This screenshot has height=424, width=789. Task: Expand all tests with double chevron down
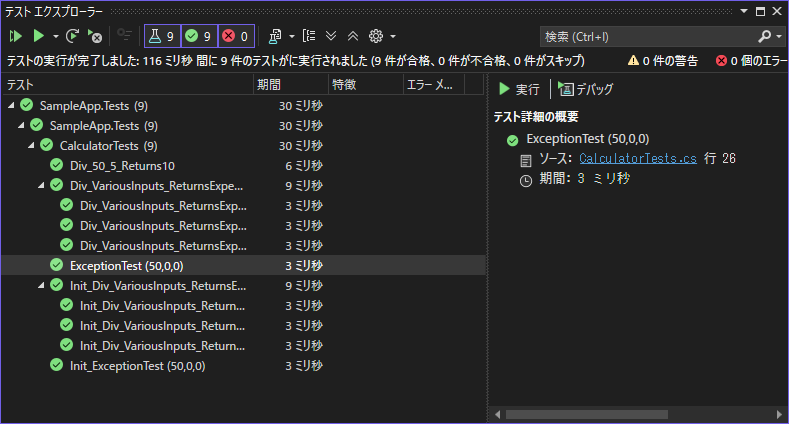pos(331,36)
